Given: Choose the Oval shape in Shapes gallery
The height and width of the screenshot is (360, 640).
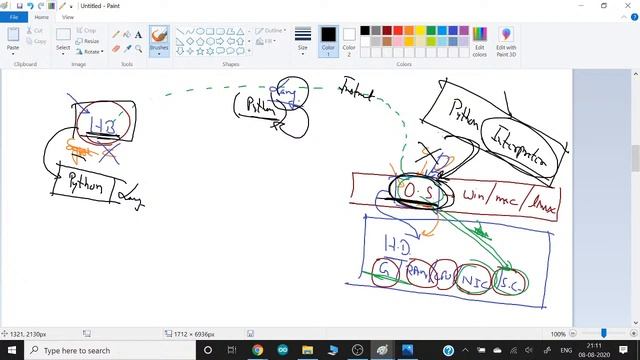Looking at the screenshot, I should pos(200,31).
